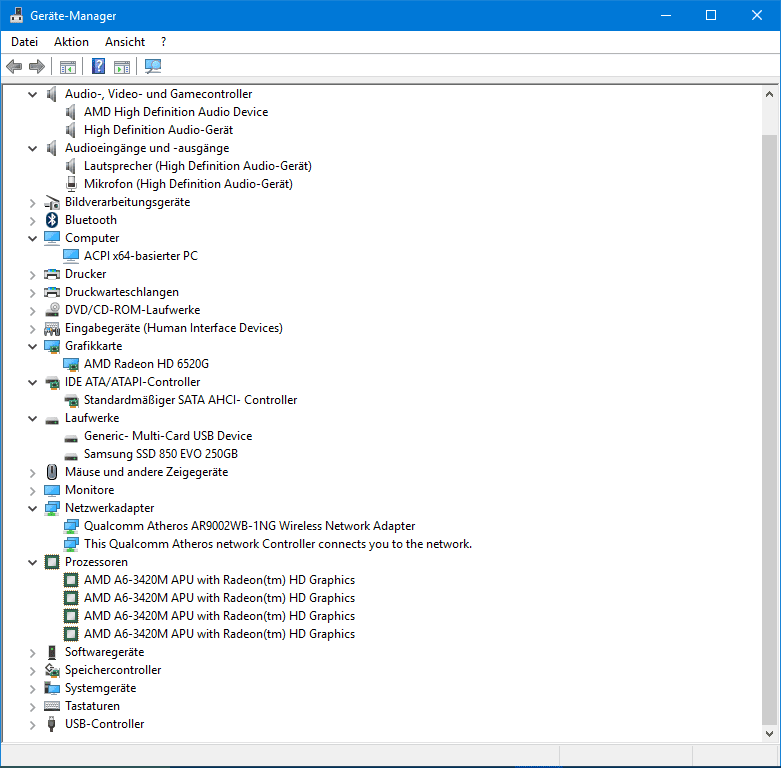Open the ? help menu
781x768 pixels.
coord(163,42)
